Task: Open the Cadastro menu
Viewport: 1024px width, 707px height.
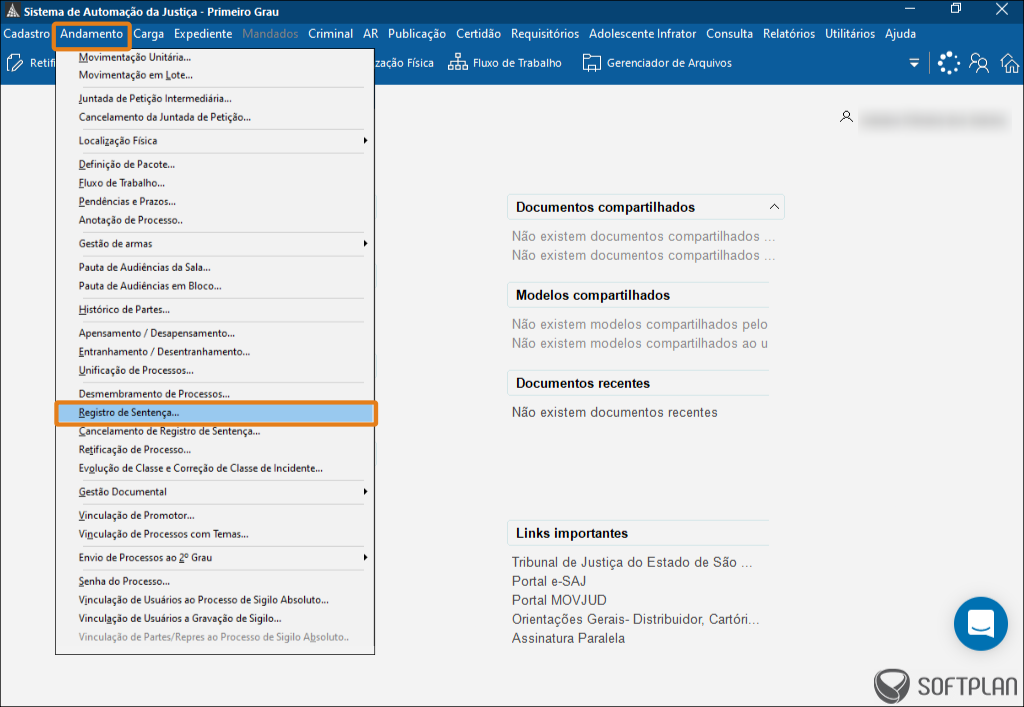Action: (x=26, y=34)
